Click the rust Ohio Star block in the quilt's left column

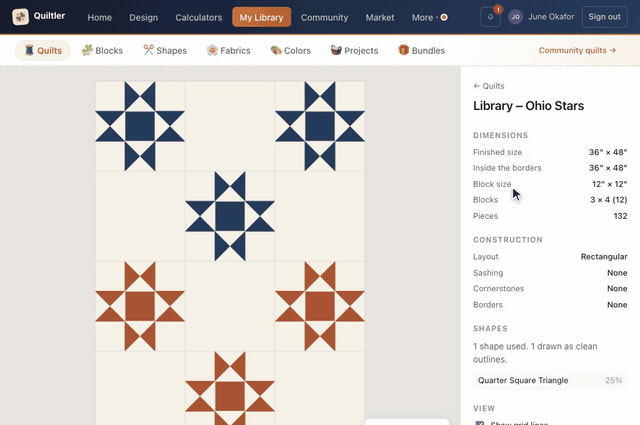(x=140, y=306)
